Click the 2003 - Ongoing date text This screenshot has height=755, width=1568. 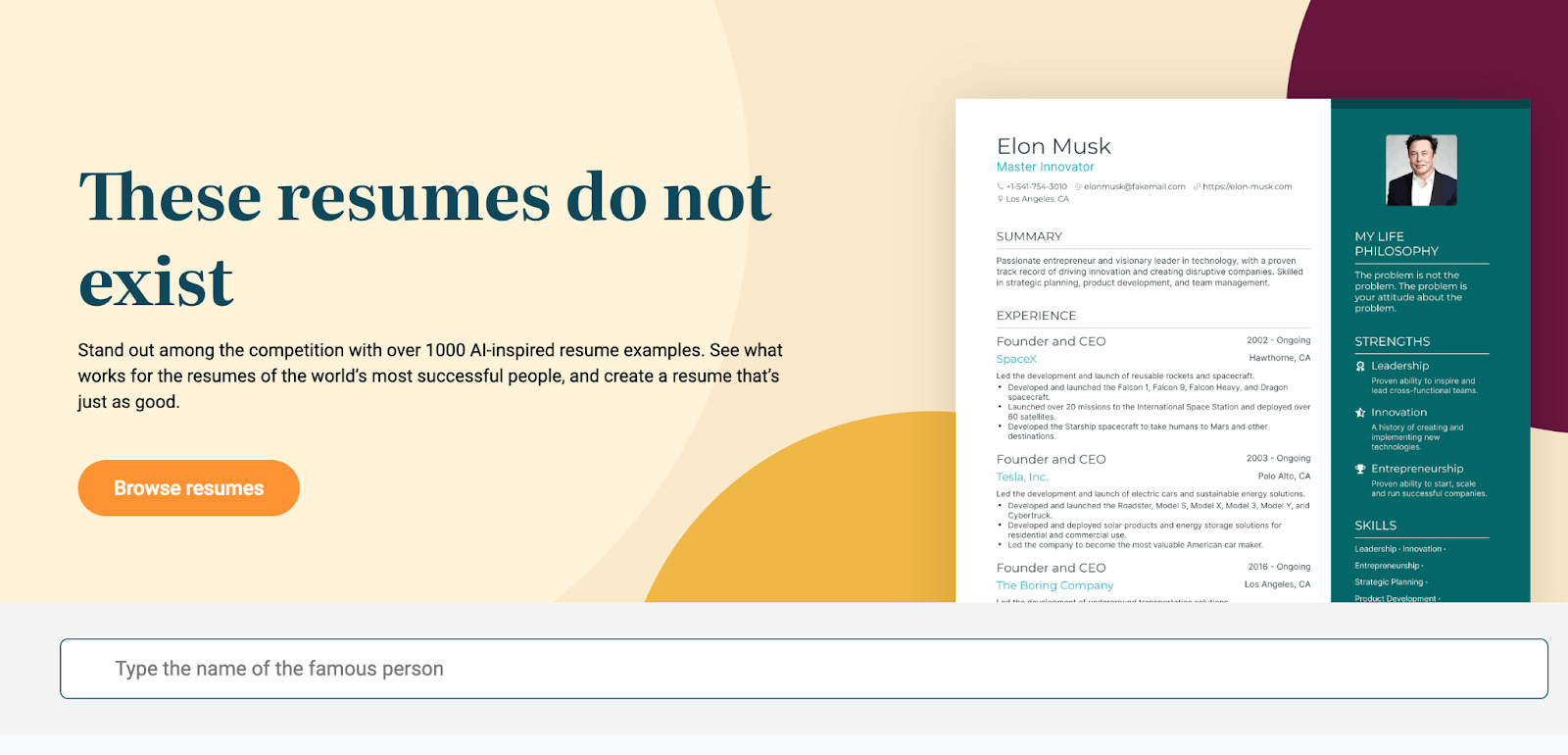pyautogui.click(x=1278, y=458)
